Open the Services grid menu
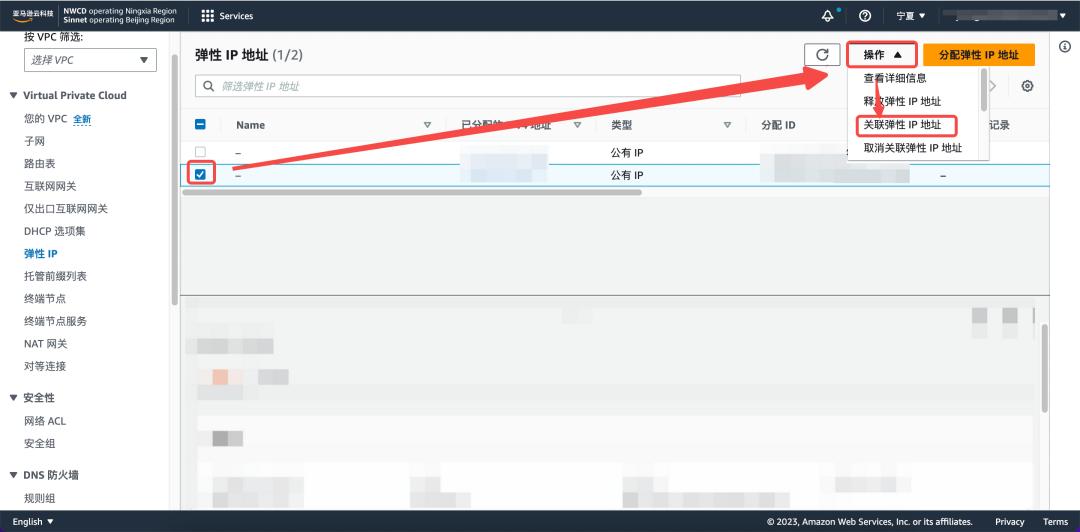The width and height of the screenshot is (1080, 532). (x=227, y=16)
